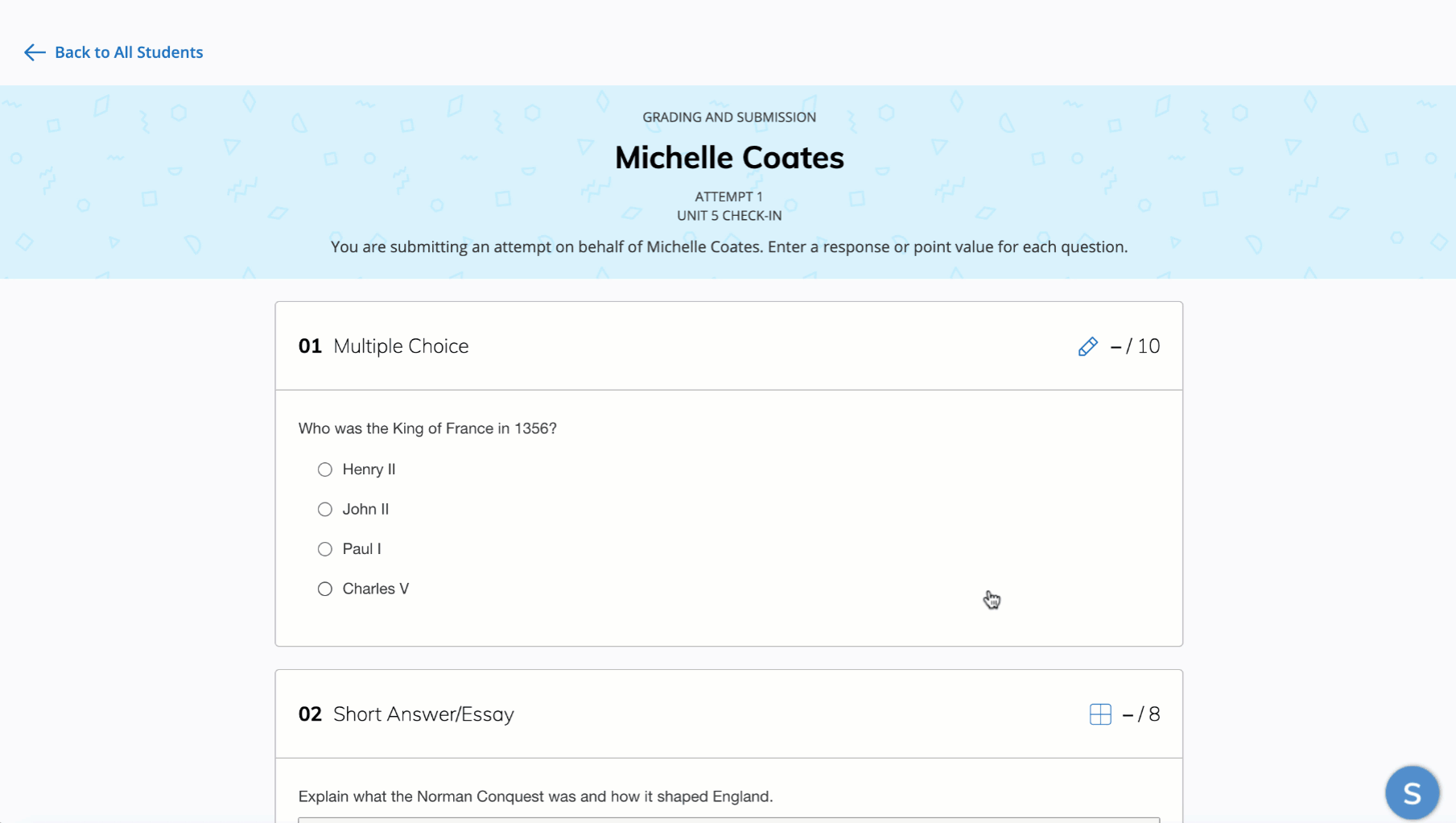1456x823 pixels.
Task: Open the rubric grid icon for question 02
Action: (1099, 714)
